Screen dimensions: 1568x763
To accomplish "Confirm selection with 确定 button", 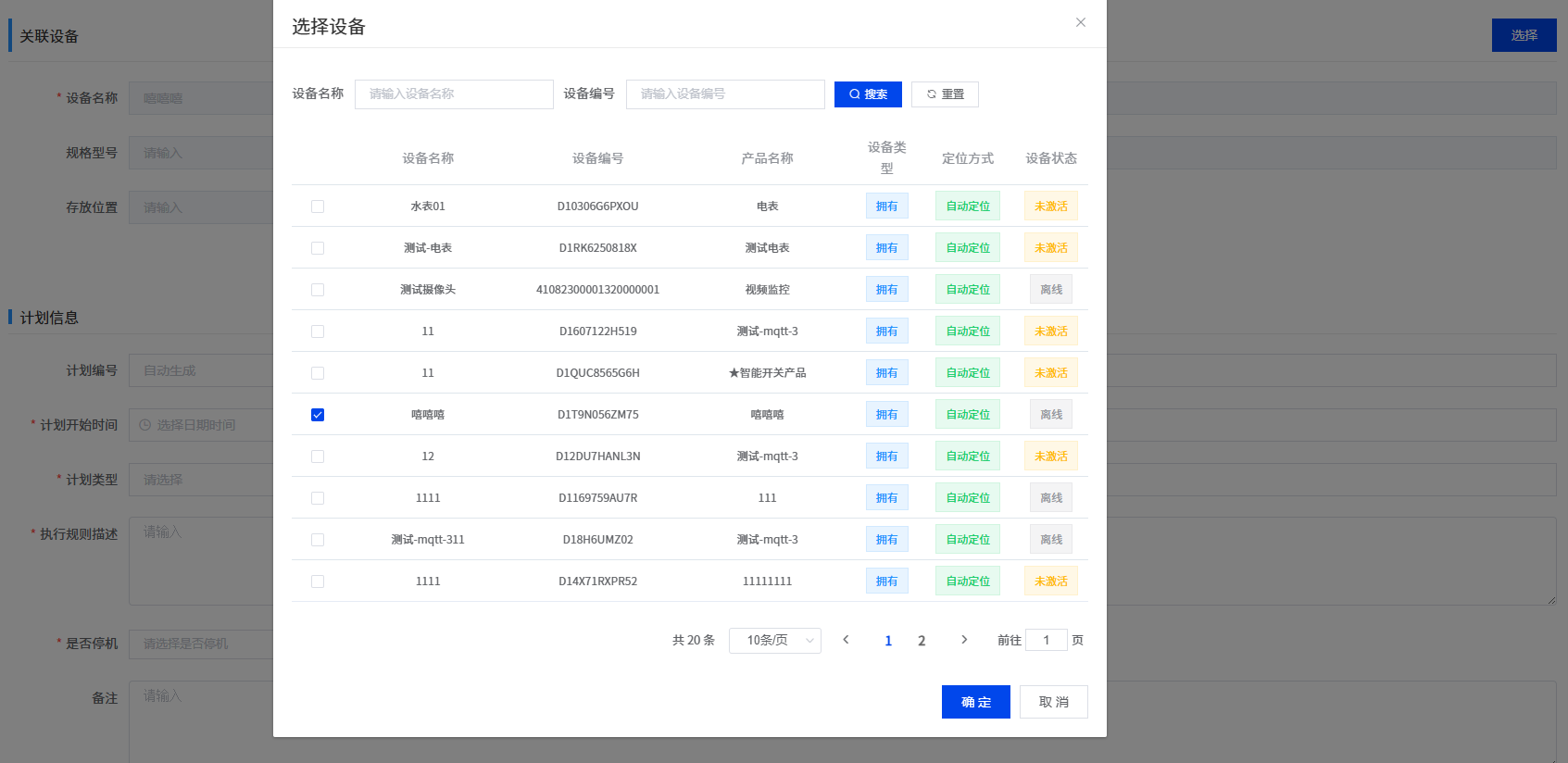I will coord(976,702).
